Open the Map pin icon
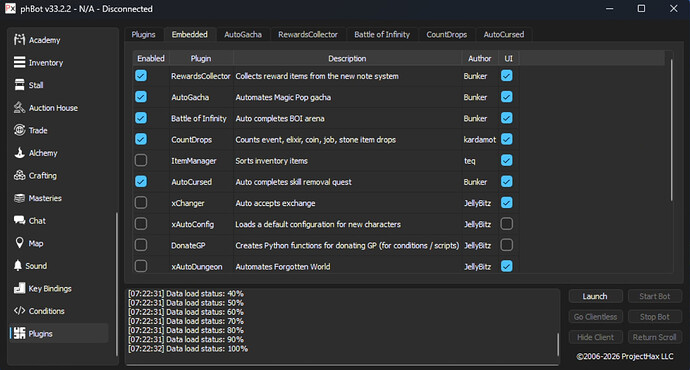Image resolution: width=690 pixels, height=370 pixels. [x=19, y=243]
